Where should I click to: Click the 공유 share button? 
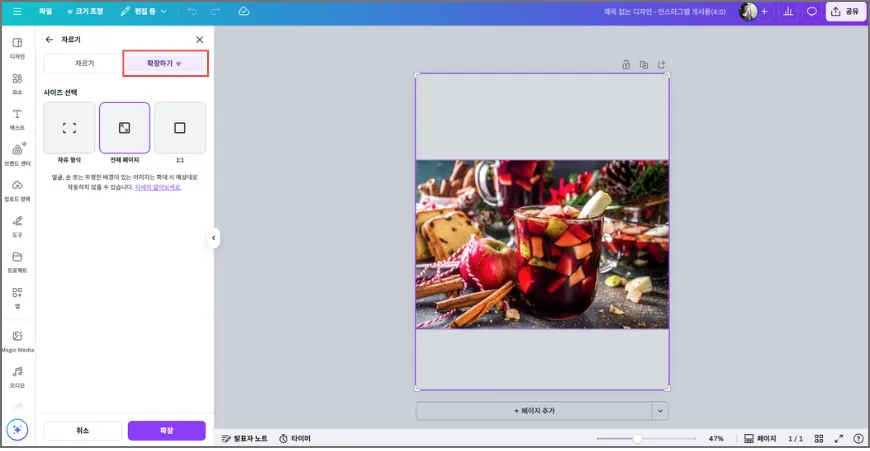845,11
